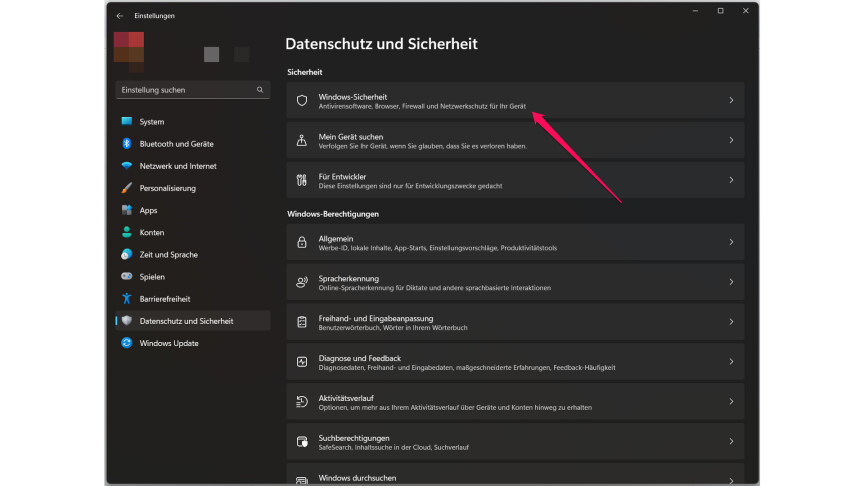Viewport: 864px width, 486px height.
Task: Click the back arrow in Einstellungen
Action: pos(120,16)
